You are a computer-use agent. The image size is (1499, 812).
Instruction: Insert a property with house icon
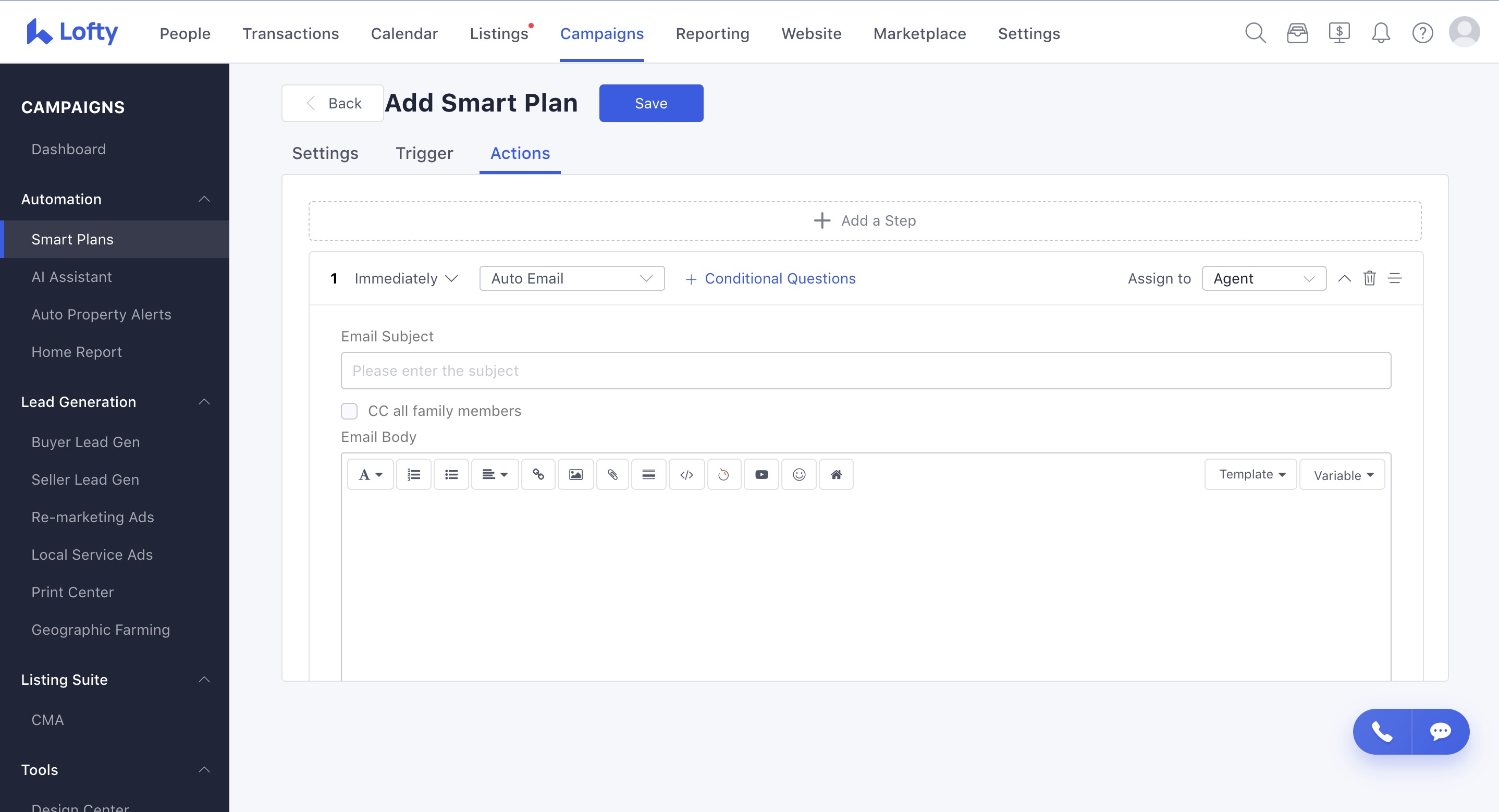click(x=836, y=474)
